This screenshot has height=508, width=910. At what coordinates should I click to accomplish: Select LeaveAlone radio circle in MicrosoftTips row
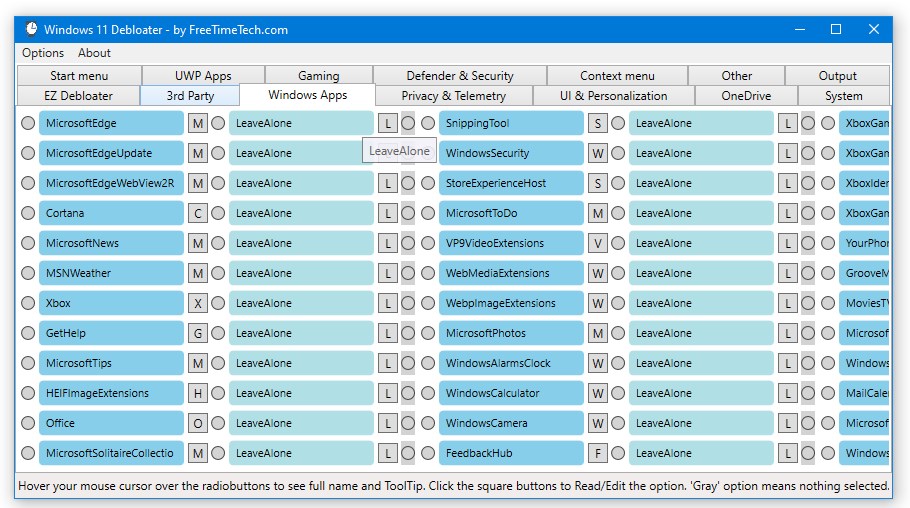(x=218, y=363)
